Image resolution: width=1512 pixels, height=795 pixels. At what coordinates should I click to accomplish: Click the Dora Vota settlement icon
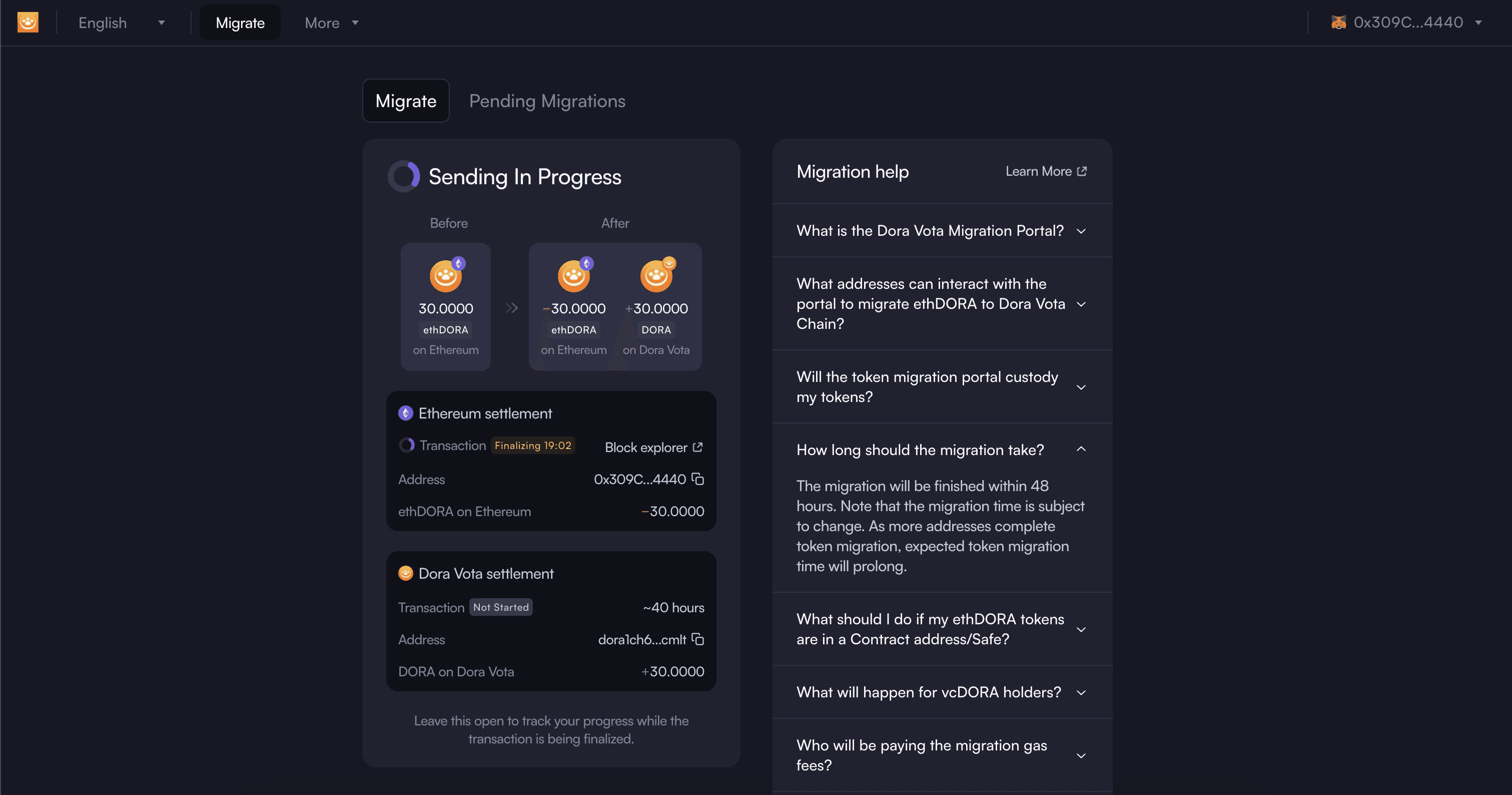pyautogui.click(x=406, y=573)
